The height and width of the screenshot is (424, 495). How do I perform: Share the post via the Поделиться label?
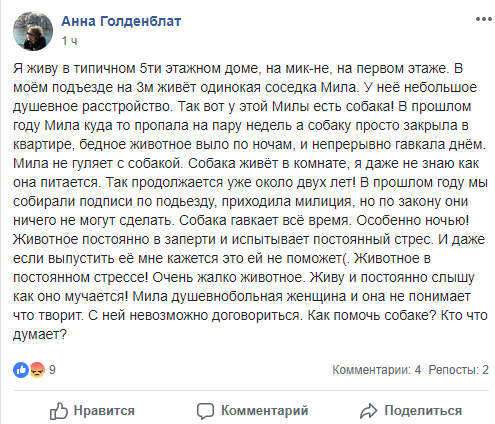[423, 411]
